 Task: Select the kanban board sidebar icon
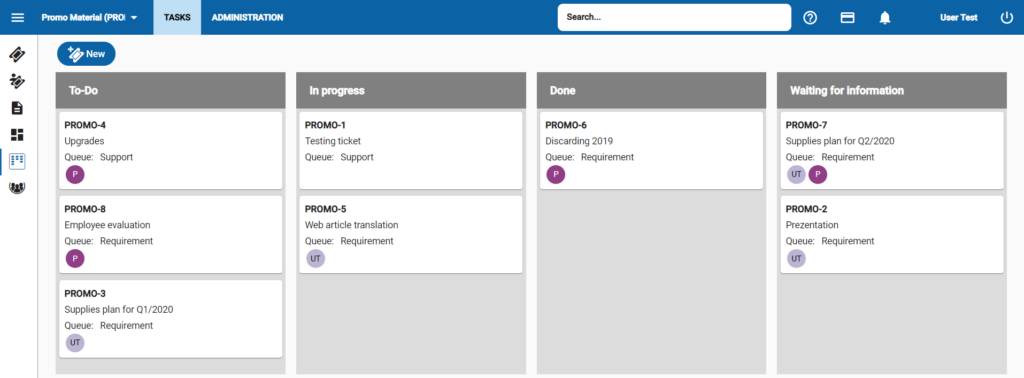(x=18, y=161)
